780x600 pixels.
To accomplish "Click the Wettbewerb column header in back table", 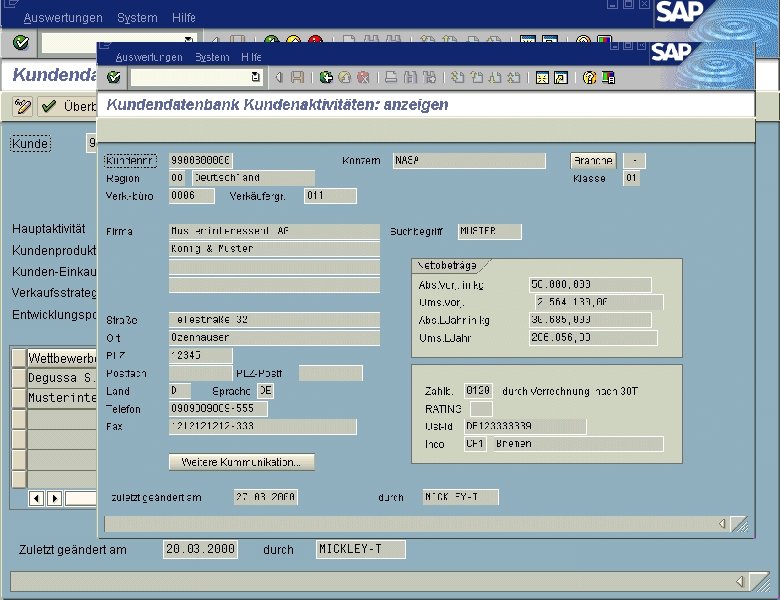I will (62, 358).
